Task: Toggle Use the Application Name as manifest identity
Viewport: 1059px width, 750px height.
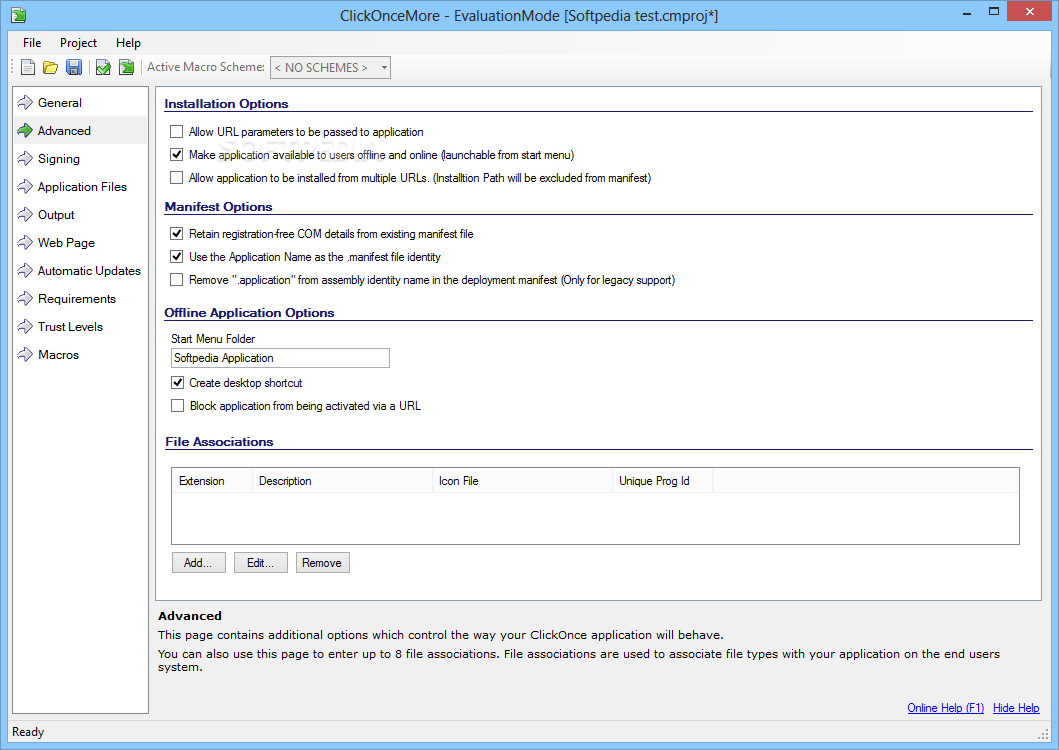Action: coord(177,257)
